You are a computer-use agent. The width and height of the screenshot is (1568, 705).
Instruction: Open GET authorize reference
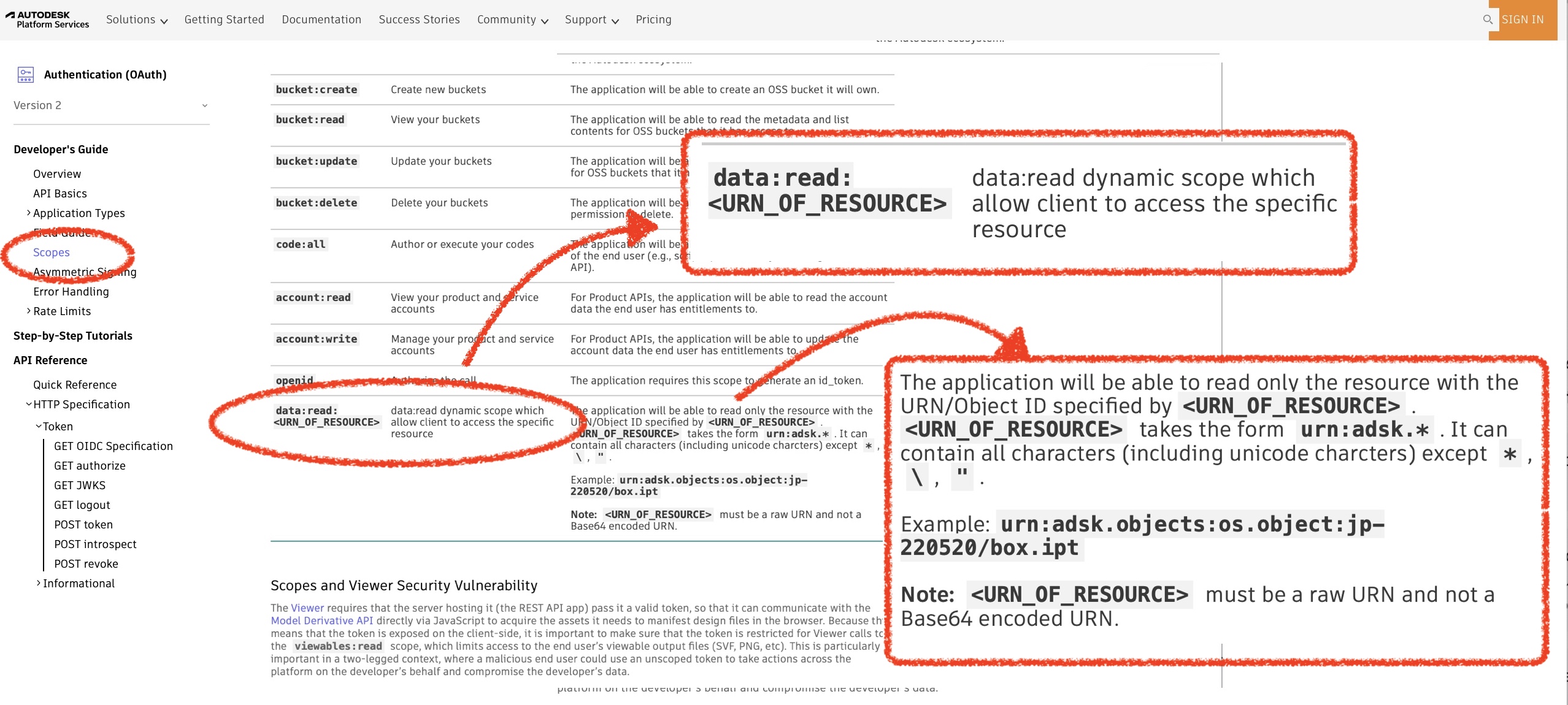90,466
